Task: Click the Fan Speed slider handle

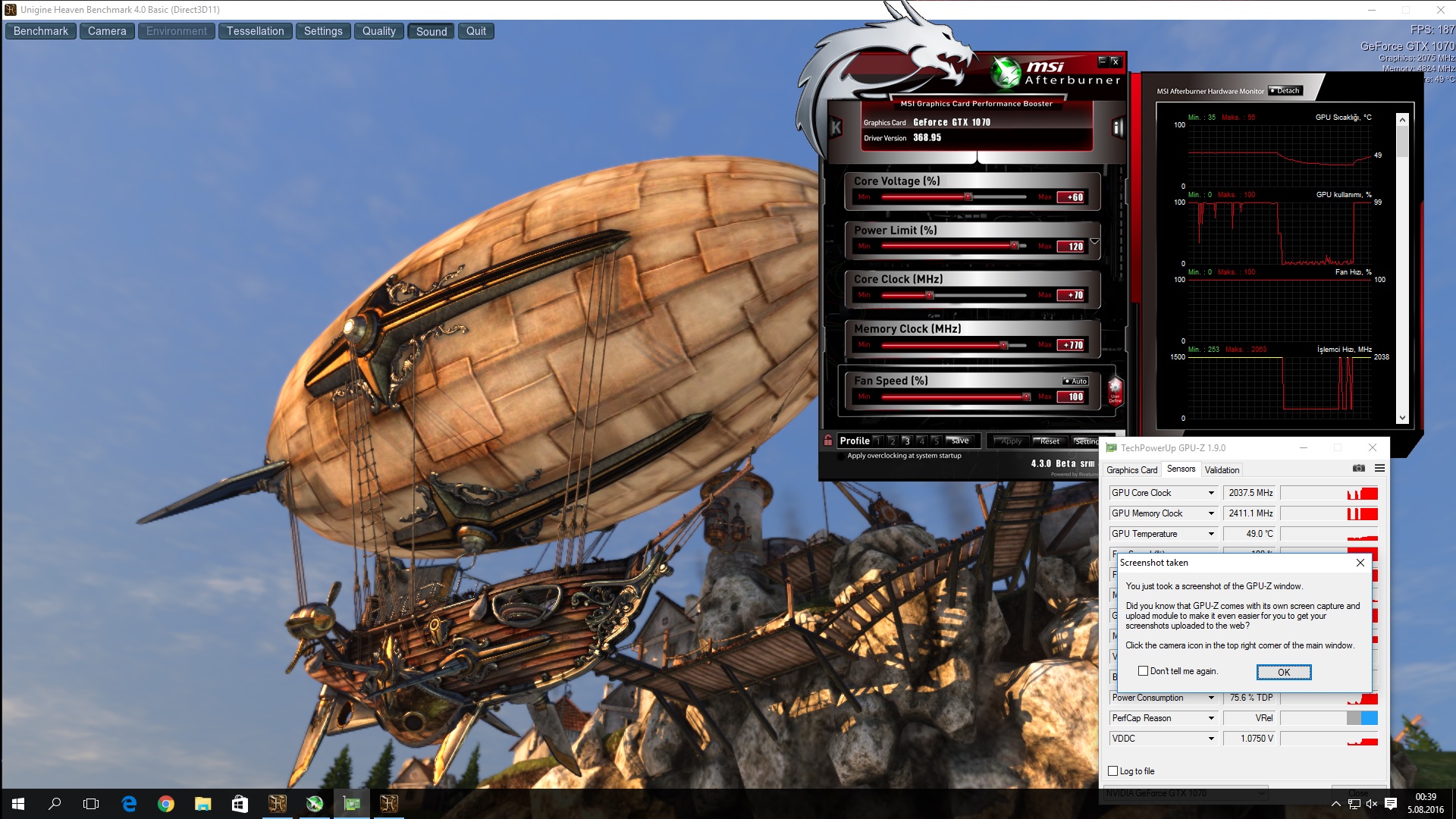Action: coord(1026,397)
